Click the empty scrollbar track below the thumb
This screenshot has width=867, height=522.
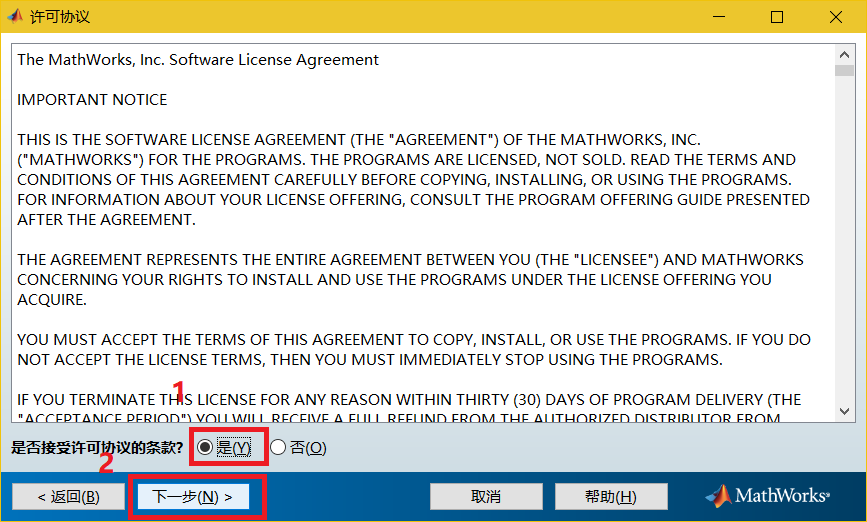pyautogui.click(x=846, y=250)
